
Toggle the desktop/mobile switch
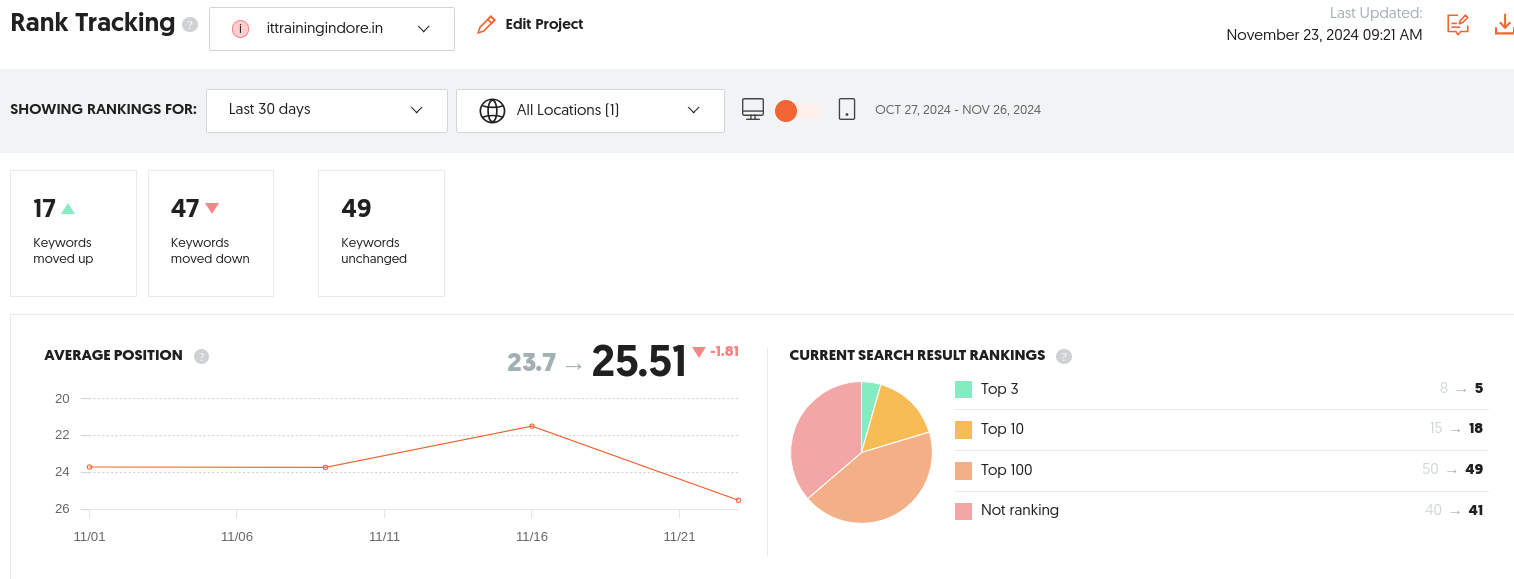point(799,111)
